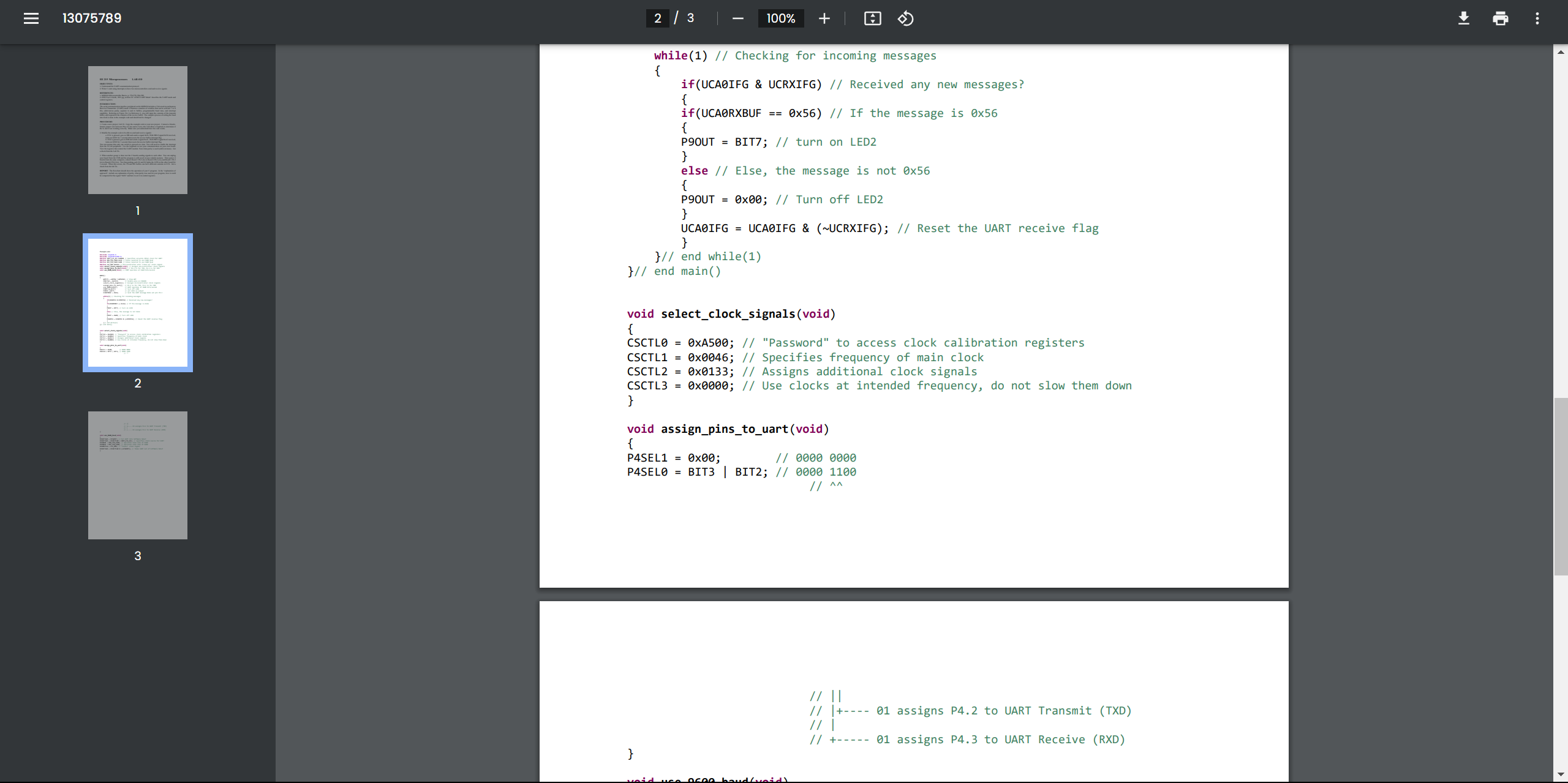Click the assign_pins_to_uart function name
Viewport: 1568px width, 783px height.
coord(724,429)
